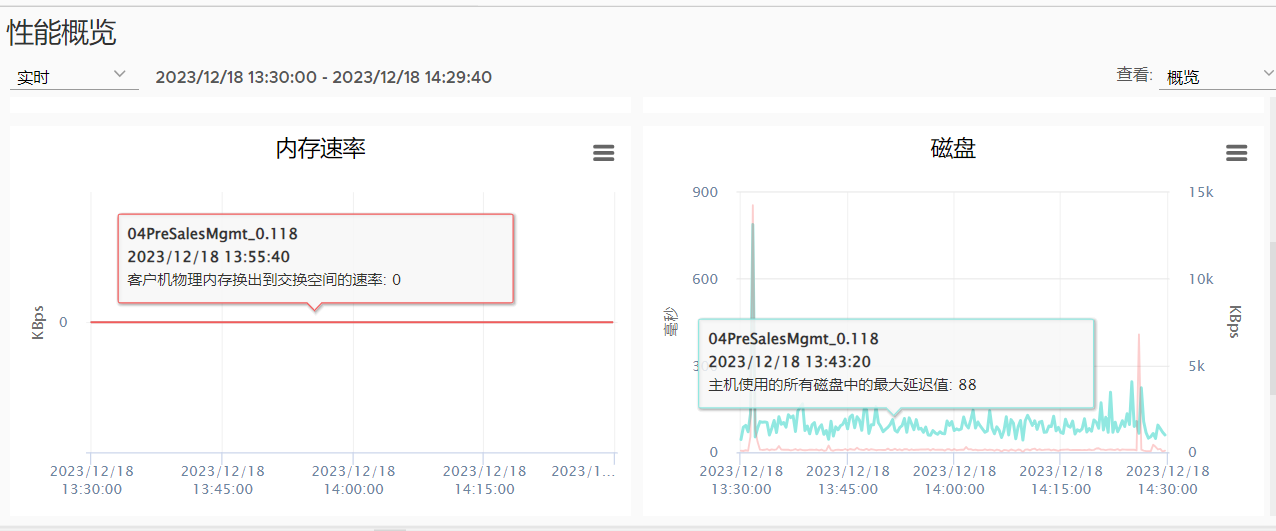
Task: Click the 性能概览 page heading
Action: 62,33
